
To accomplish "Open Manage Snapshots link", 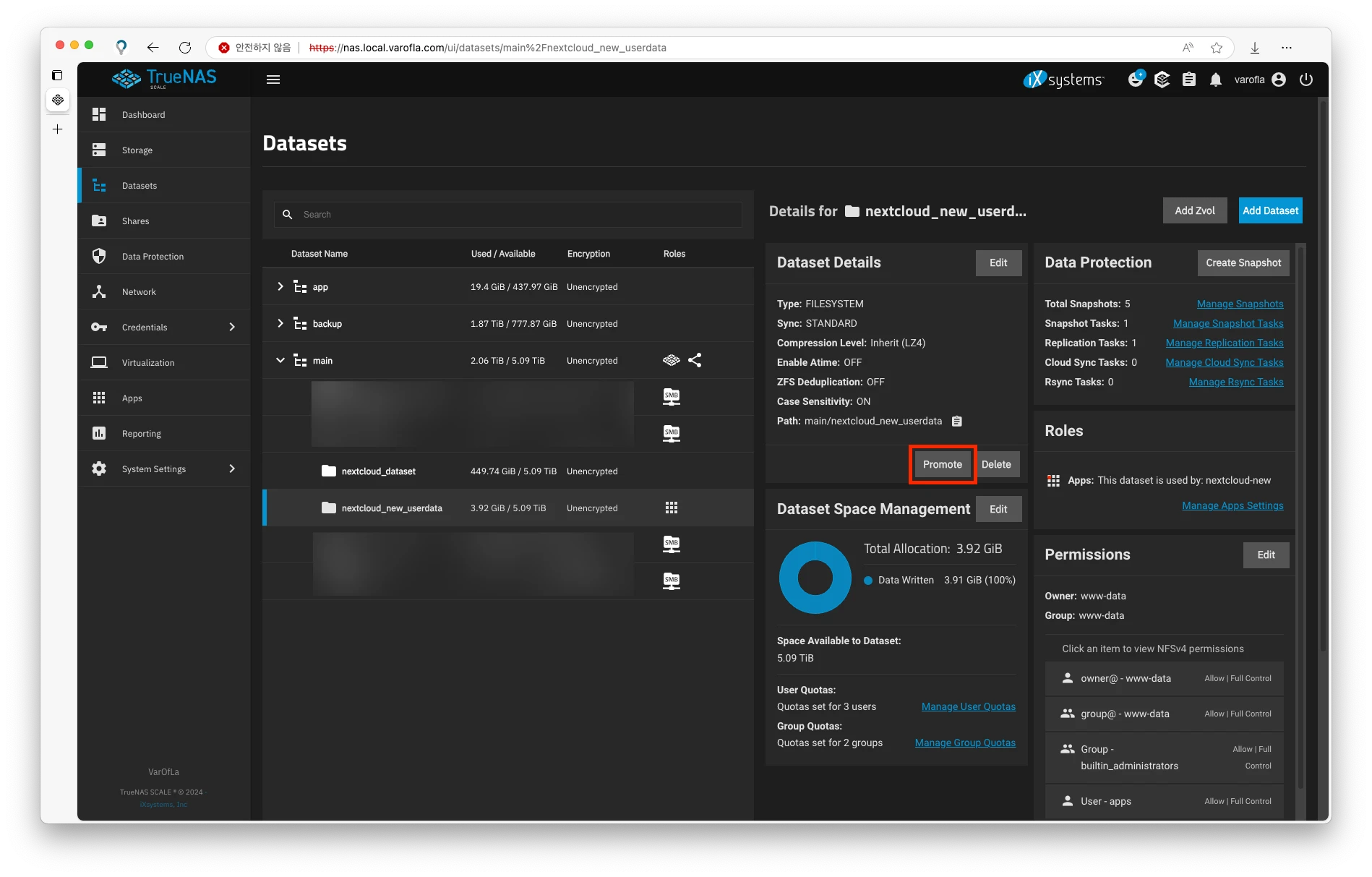I will (1240, 304).
